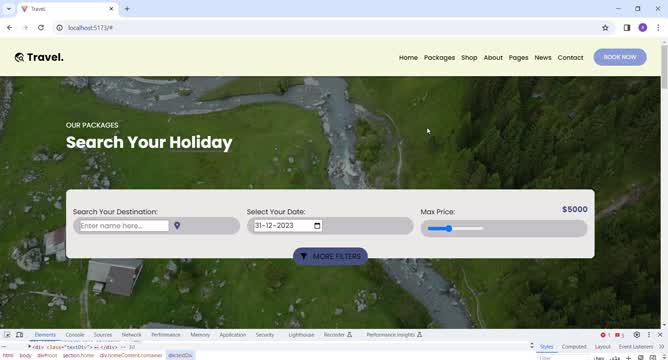Open the Network tab in DevTools
Screen dimensions: 668x360
[x=131, y=335]
